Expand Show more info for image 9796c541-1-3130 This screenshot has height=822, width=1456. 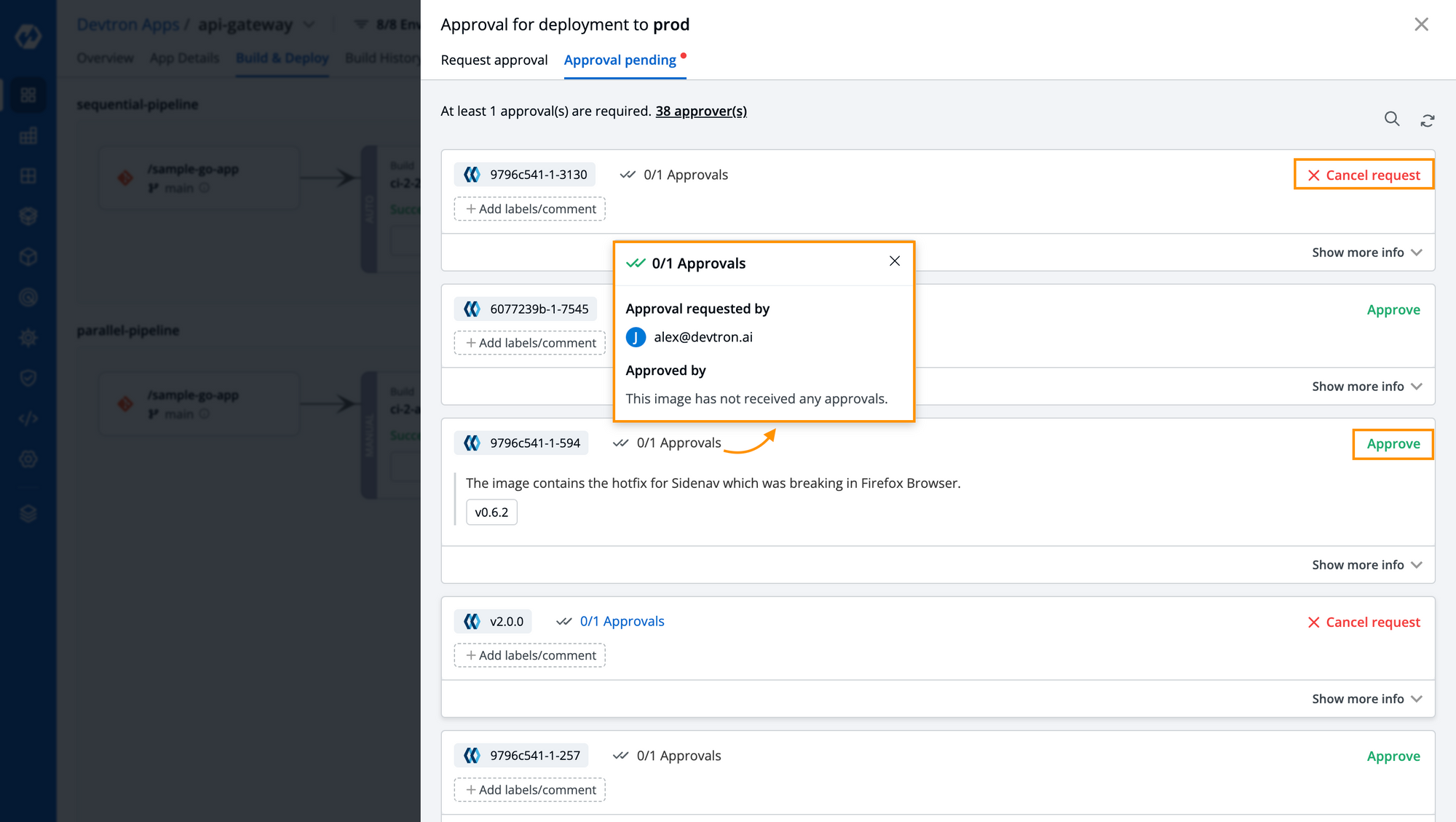(x=1366, y=253)
